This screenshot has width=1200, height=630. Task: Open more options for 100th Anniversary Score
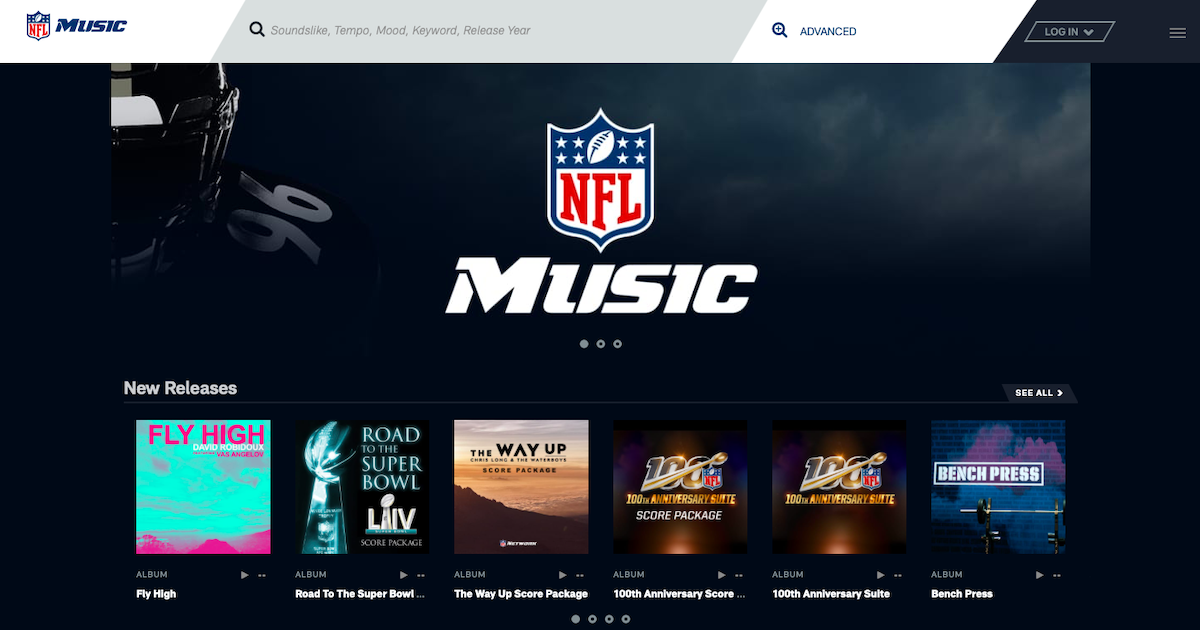pos(739,575)
